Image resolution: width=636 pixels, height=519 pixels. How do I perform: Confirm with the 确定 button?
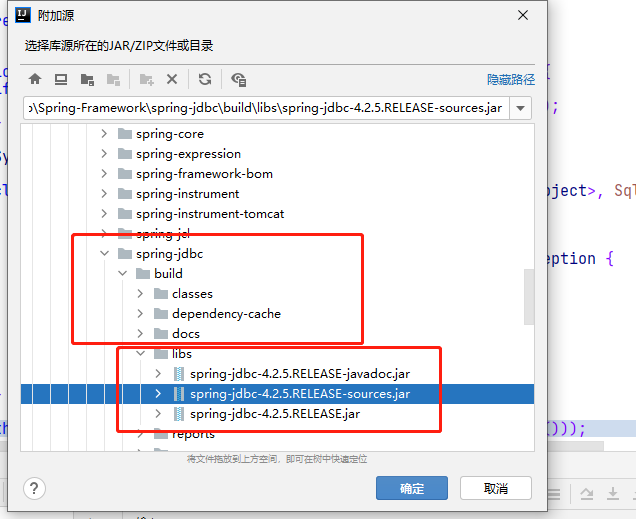coord(412,488)
